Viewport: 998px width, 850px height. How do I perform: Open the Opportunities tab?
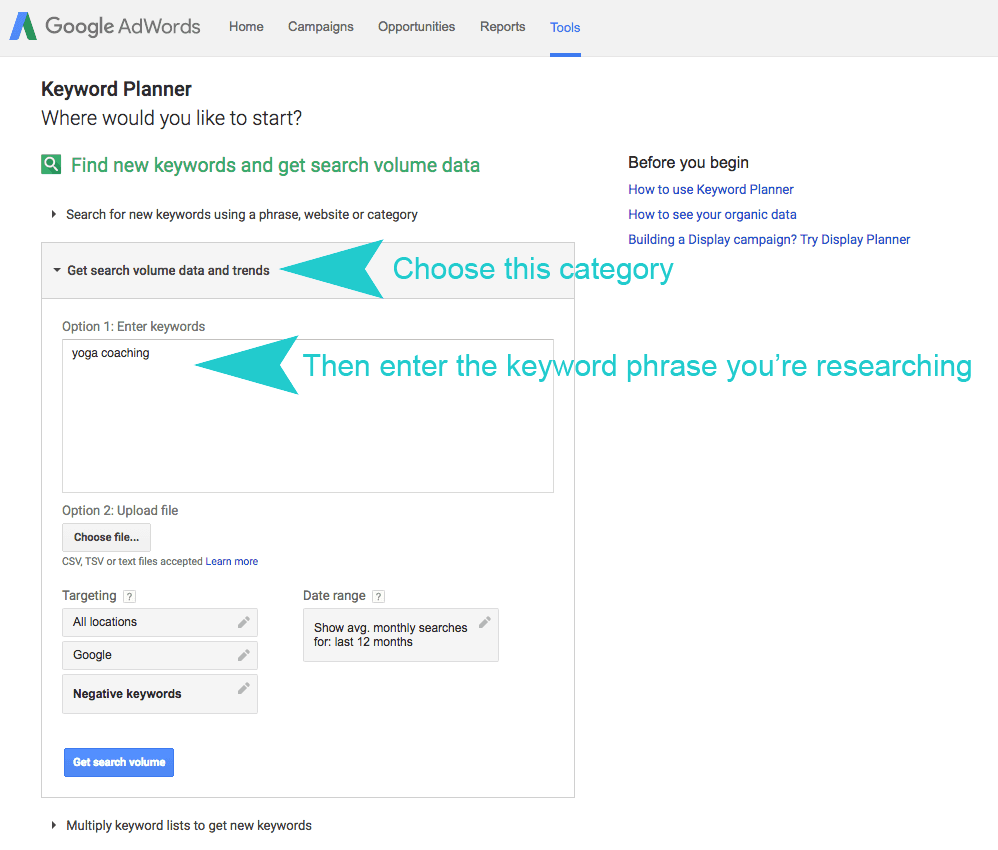point(416,27)
